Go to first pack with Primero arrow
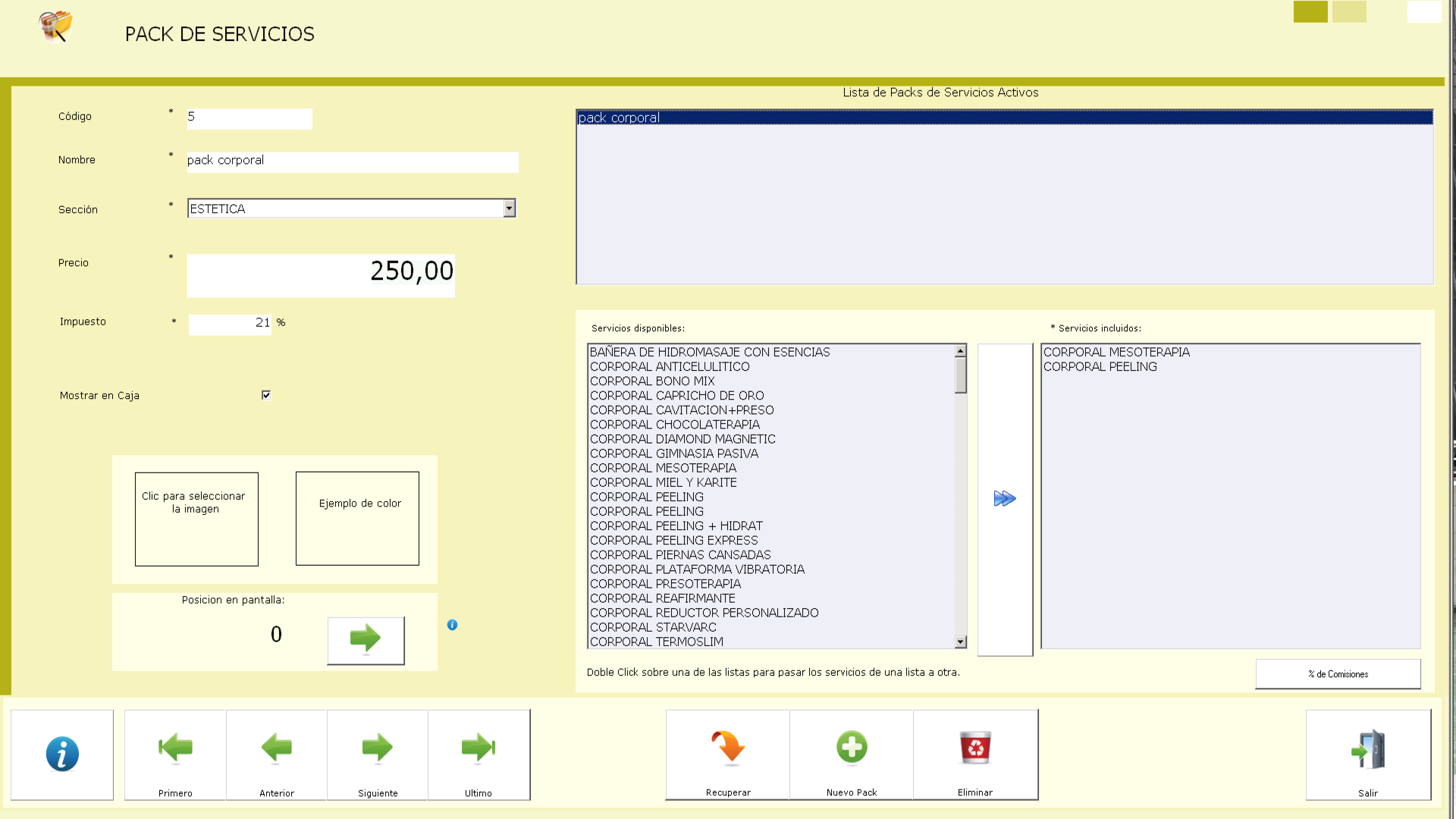 [x=175, y=748]
